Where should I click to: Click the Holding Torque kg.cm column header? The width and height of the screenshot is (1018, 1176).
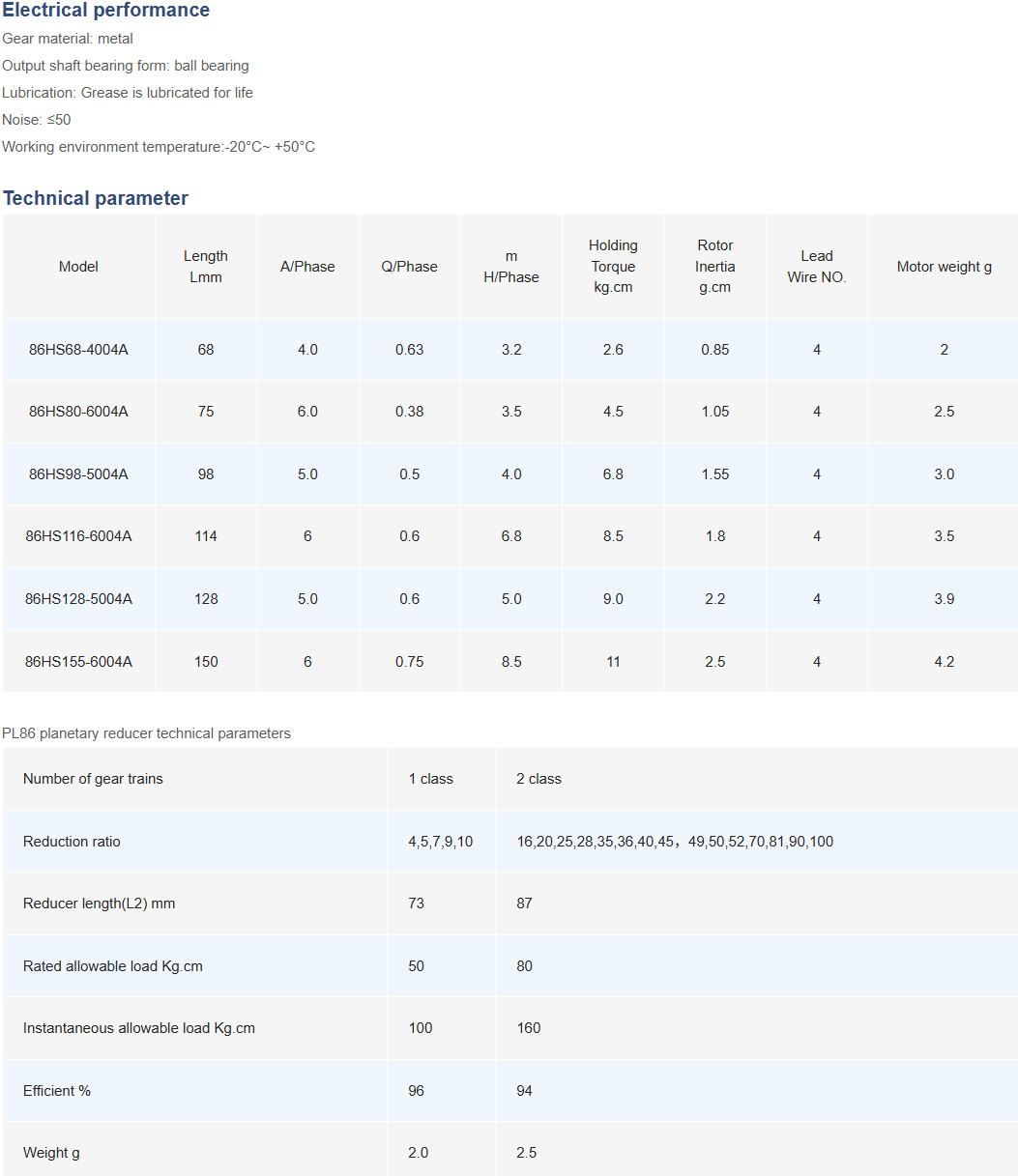[x=613, y=267]
